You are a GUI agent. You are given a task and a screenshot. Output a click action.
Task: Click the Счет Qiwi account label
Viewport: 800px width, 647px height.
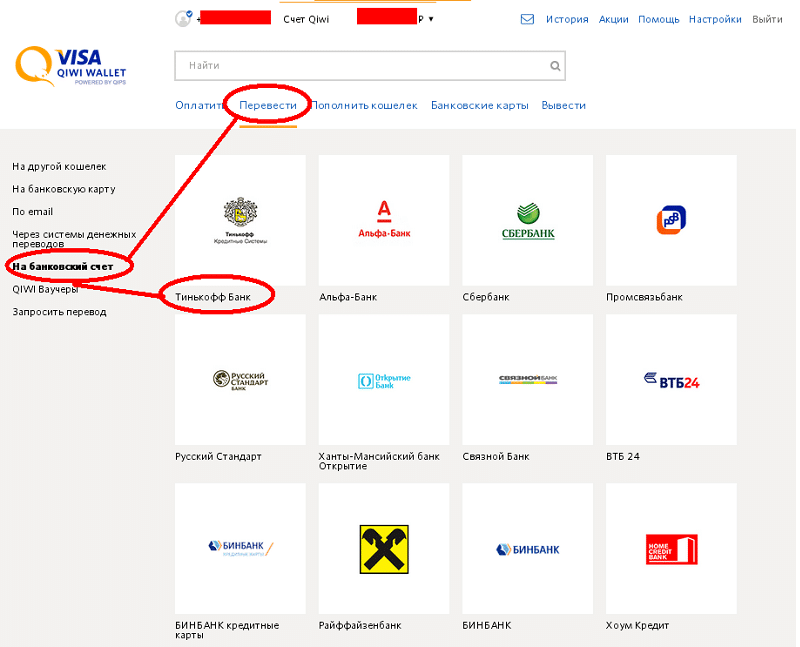click(x=306, y=19)
